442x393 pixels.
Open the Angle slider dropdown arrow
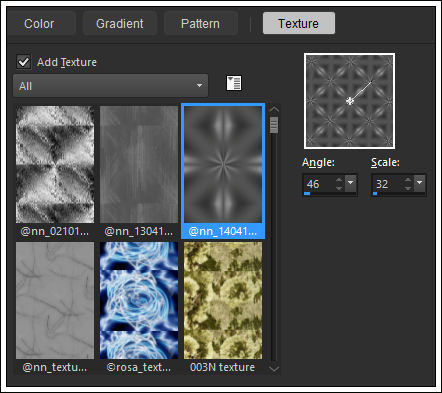click(351, 183)
